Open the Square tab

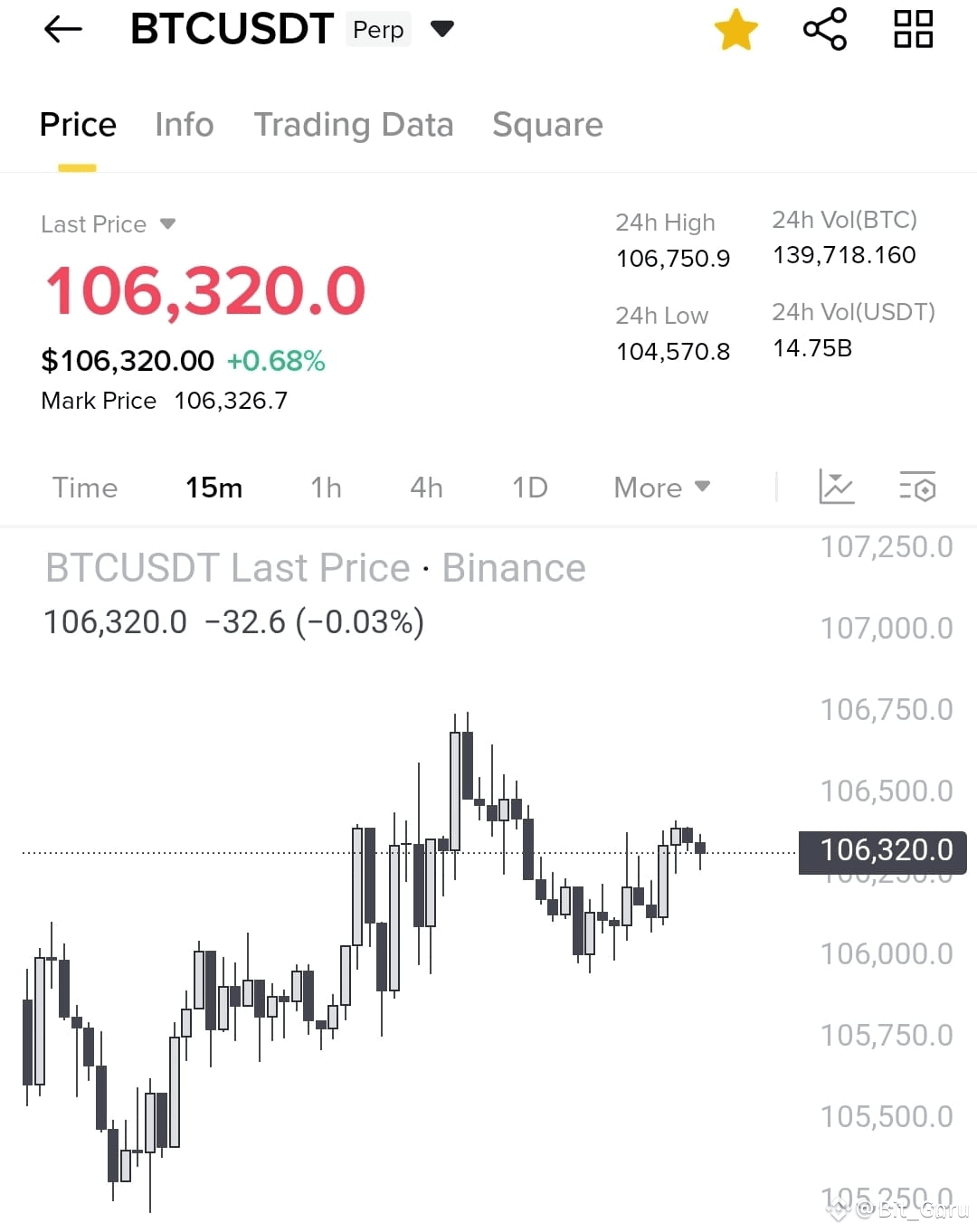(x=547, y=125)
